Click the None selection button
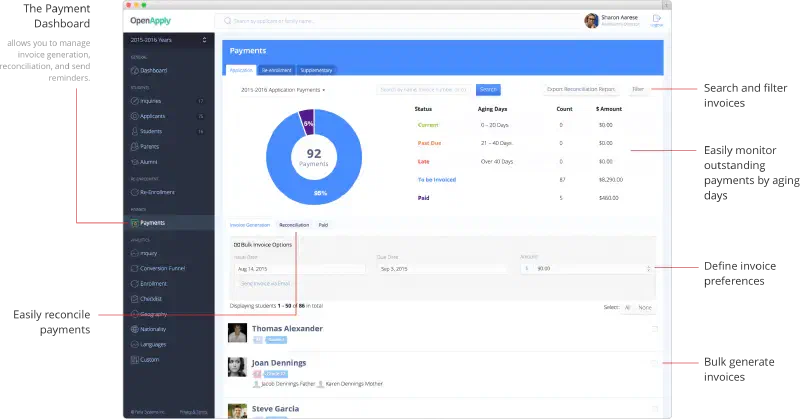 645,308
